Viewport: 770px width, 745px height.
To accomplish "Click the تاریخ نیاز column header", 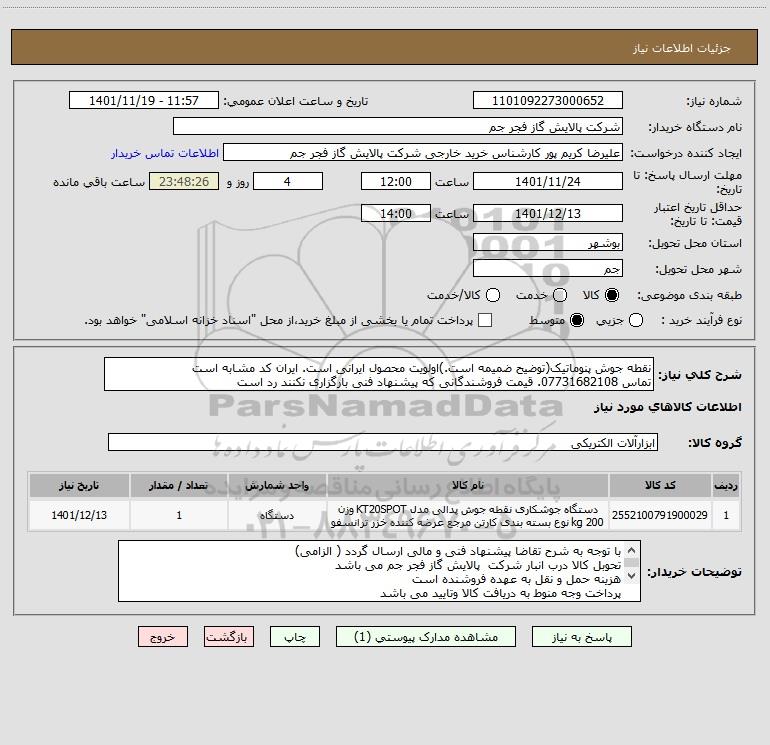I will tap(79, 485).
